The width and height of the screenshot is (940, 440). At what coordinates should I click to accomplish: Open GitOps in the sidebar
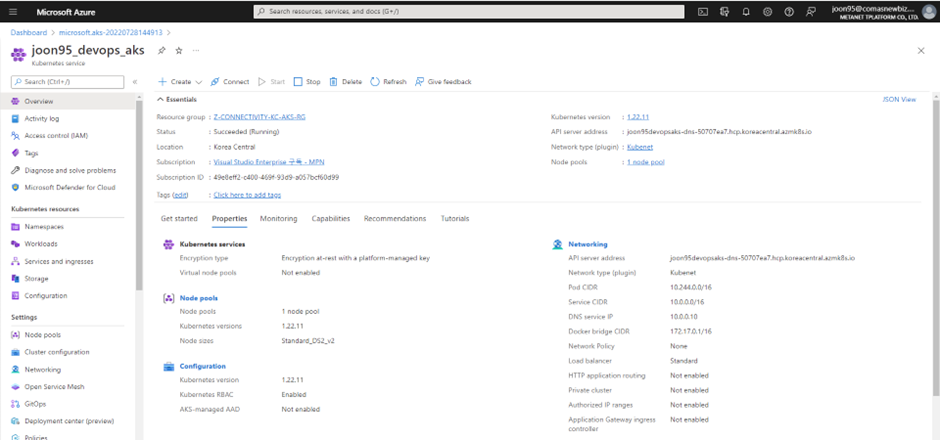35,404
